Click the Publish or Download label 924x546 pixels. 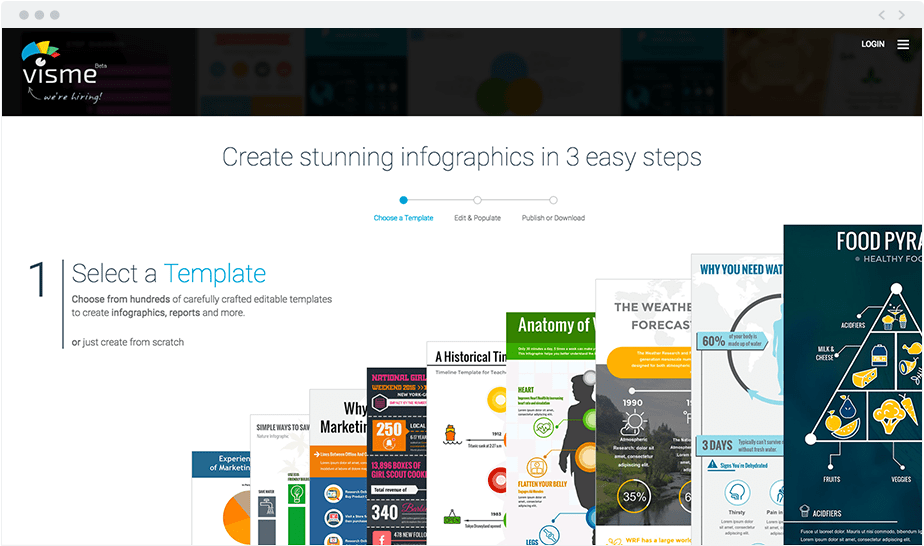point(553,218)
